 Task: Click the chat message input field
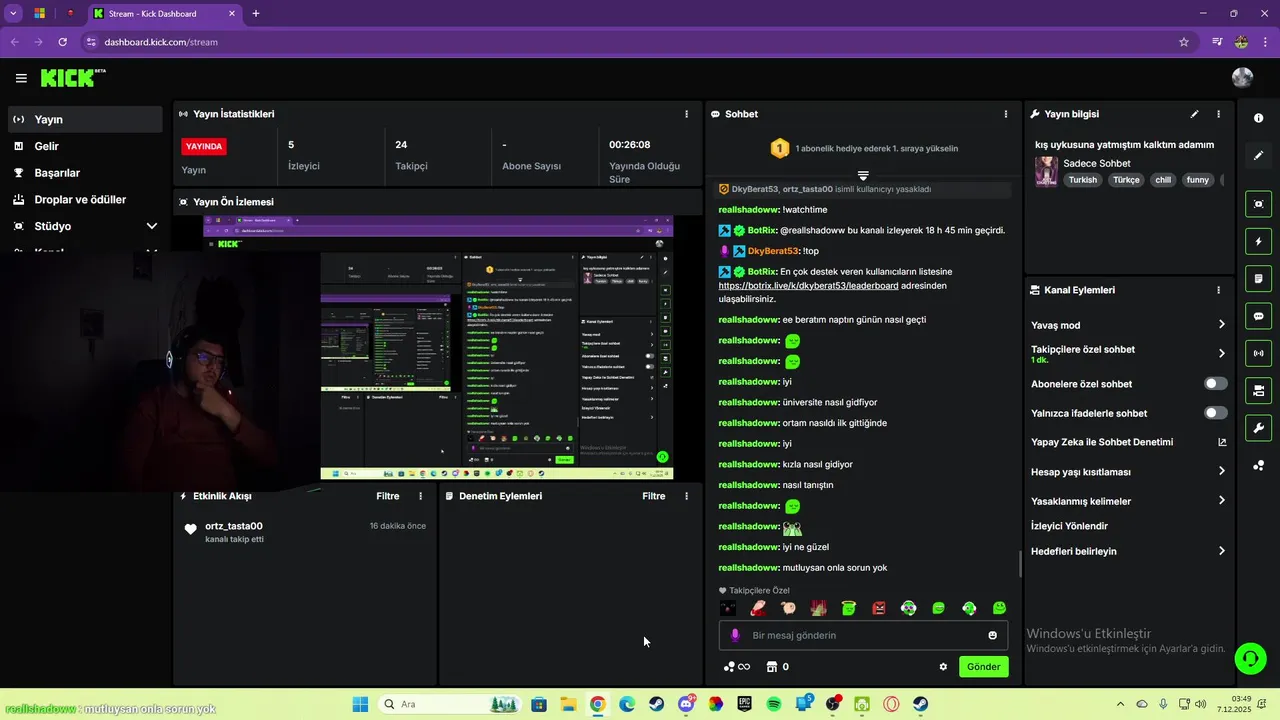[863, 635]
